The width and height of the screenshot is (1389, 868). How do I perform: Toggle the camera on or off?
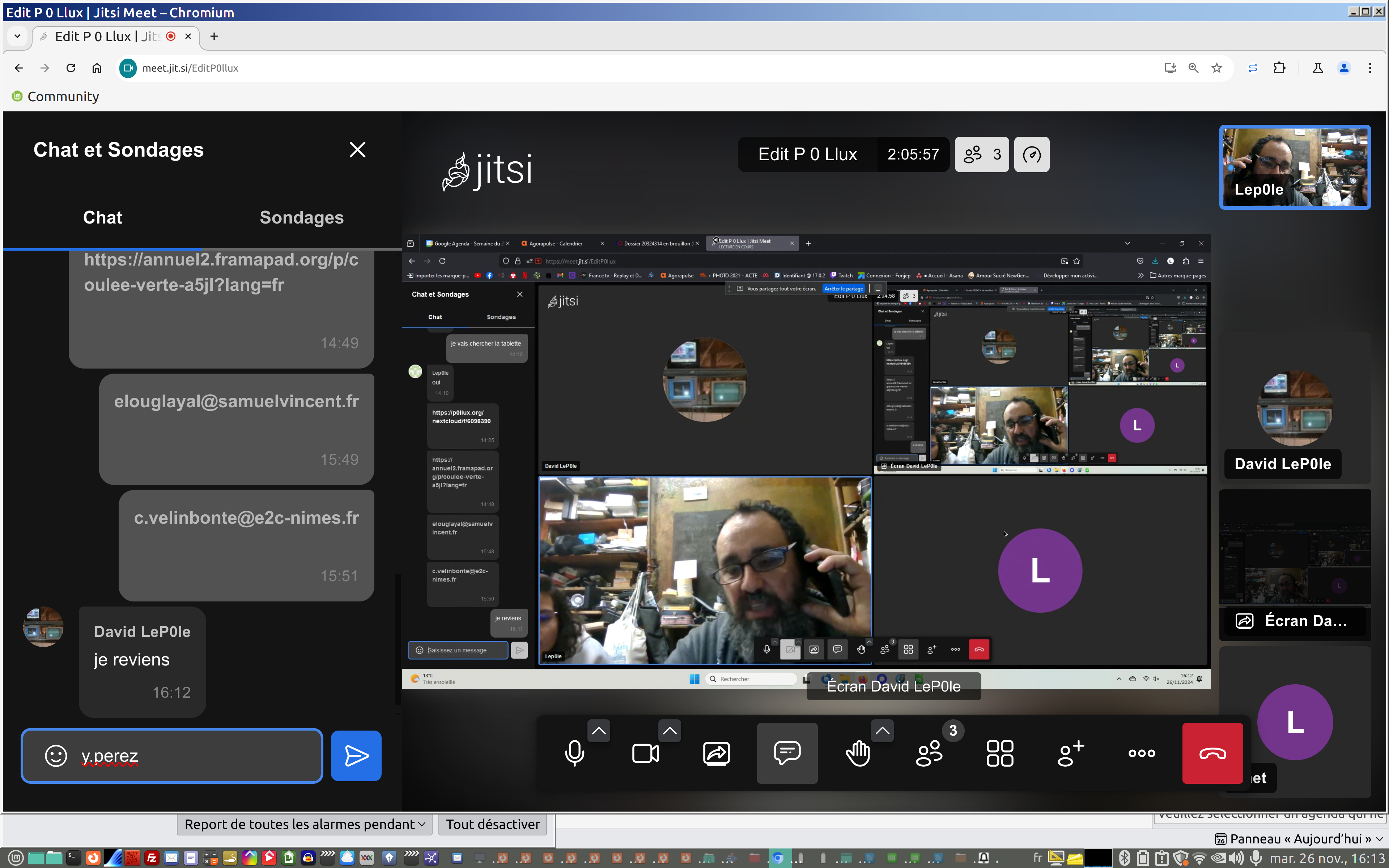(645, 753)
